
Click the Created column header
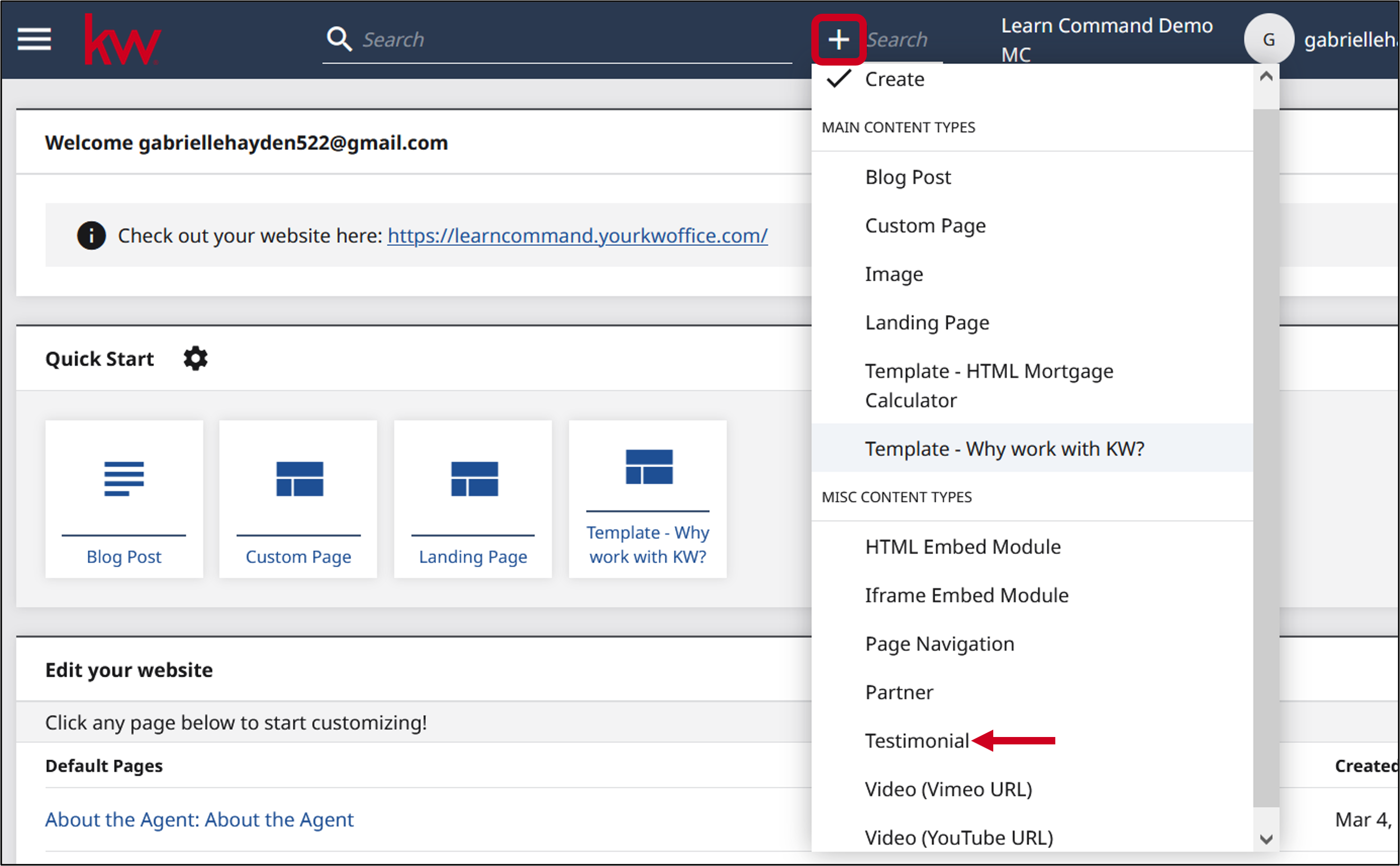[x=1366, y=766]
